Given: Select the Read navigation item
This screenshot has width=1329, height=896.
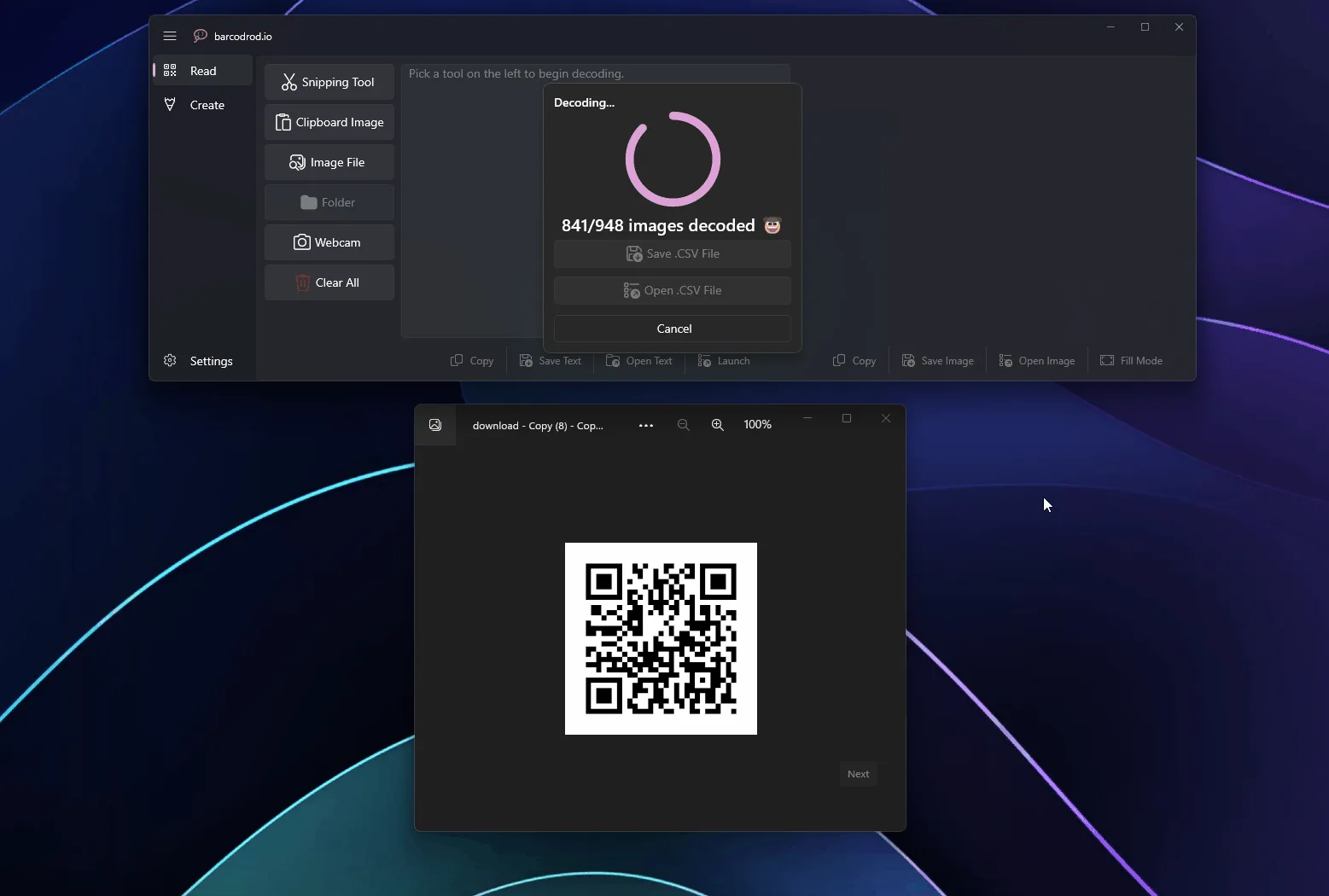Looking at the screenshot, I should pyautogui.click(x=203, y=71).
